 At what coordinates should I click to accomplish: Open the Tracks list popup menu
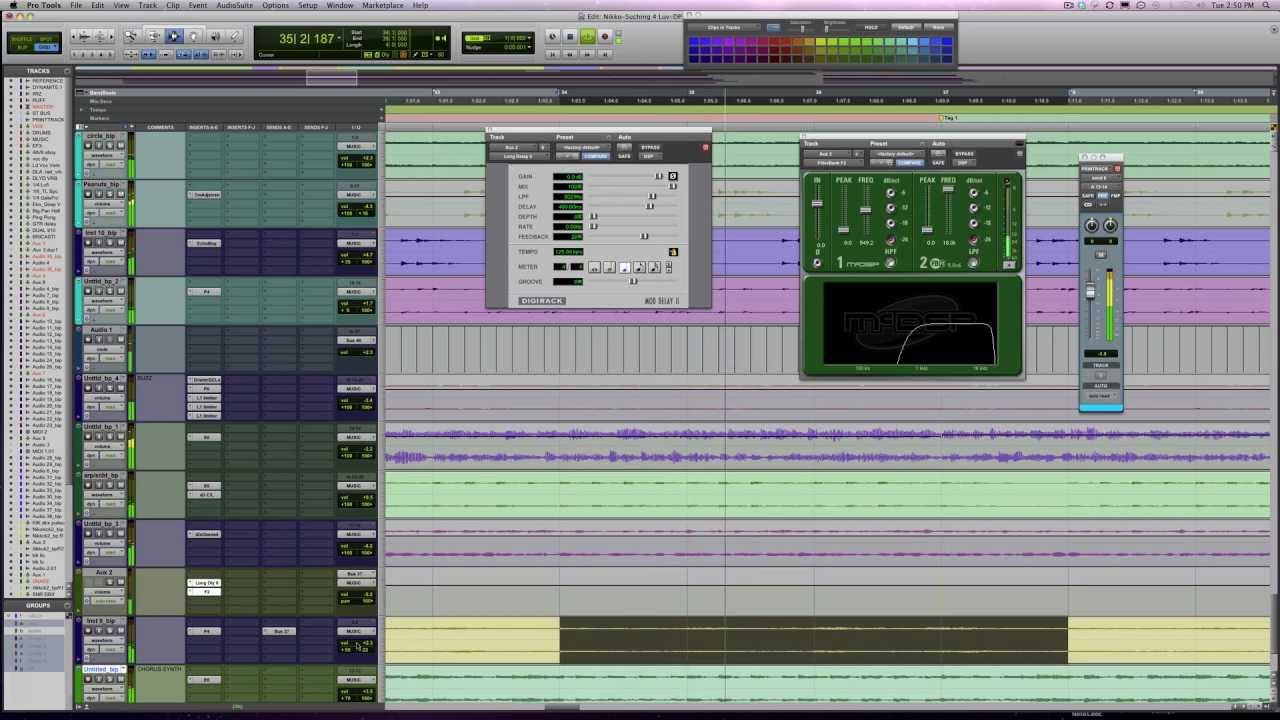coord(68,71)
